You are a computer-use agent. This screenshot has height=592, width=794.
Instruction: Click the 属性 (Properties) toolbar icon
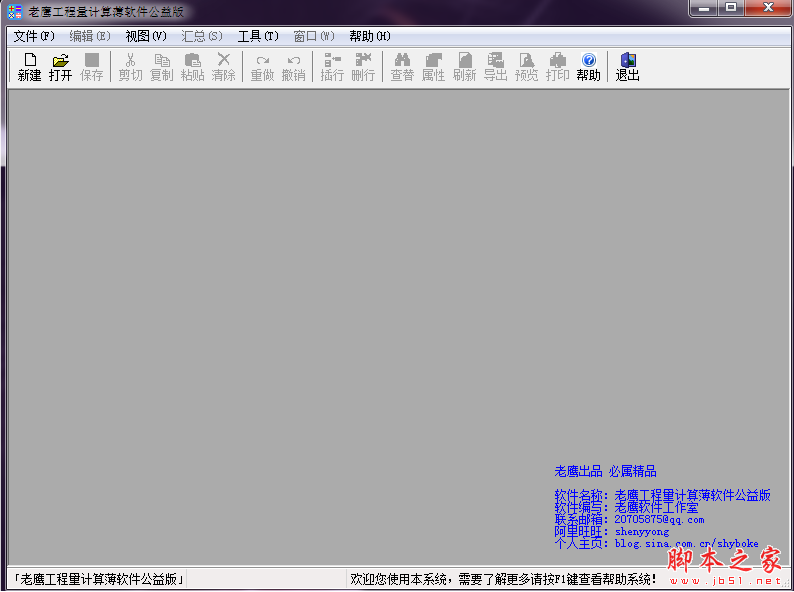(x=433, y=67)
